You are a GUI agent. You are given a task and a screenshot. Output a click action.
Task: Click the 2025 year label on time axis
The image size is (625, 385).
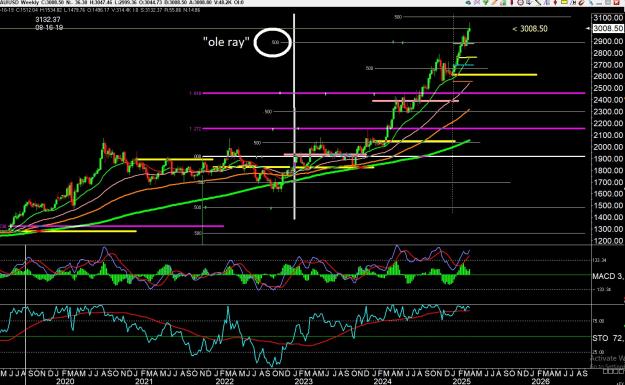point(462,381)
